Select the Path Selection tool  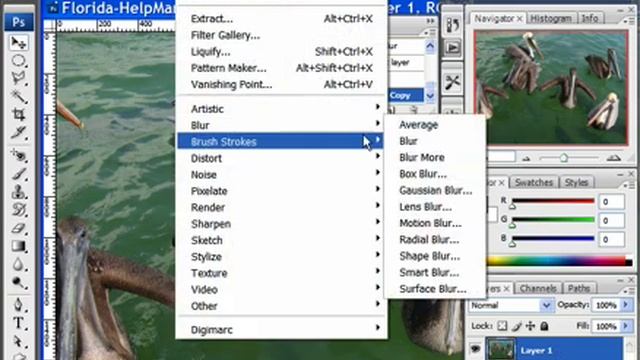click(18, 341)
